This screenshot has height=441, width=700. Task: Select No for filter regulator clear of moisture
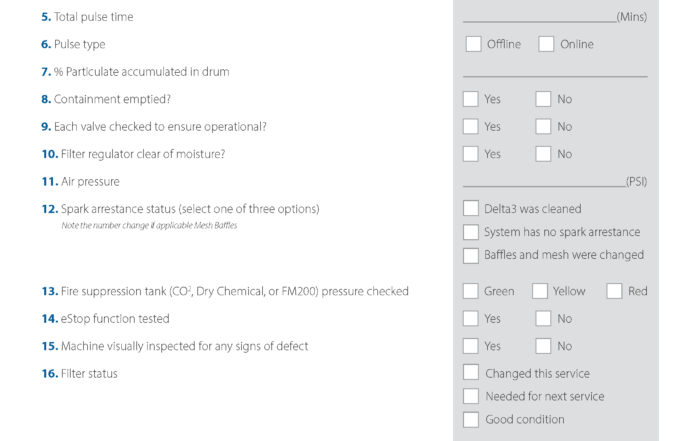[543, 154]
